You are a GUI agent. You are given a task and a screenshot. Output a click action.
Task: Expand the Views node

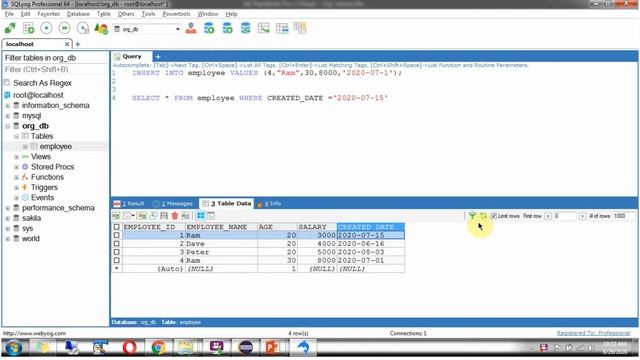16,157
